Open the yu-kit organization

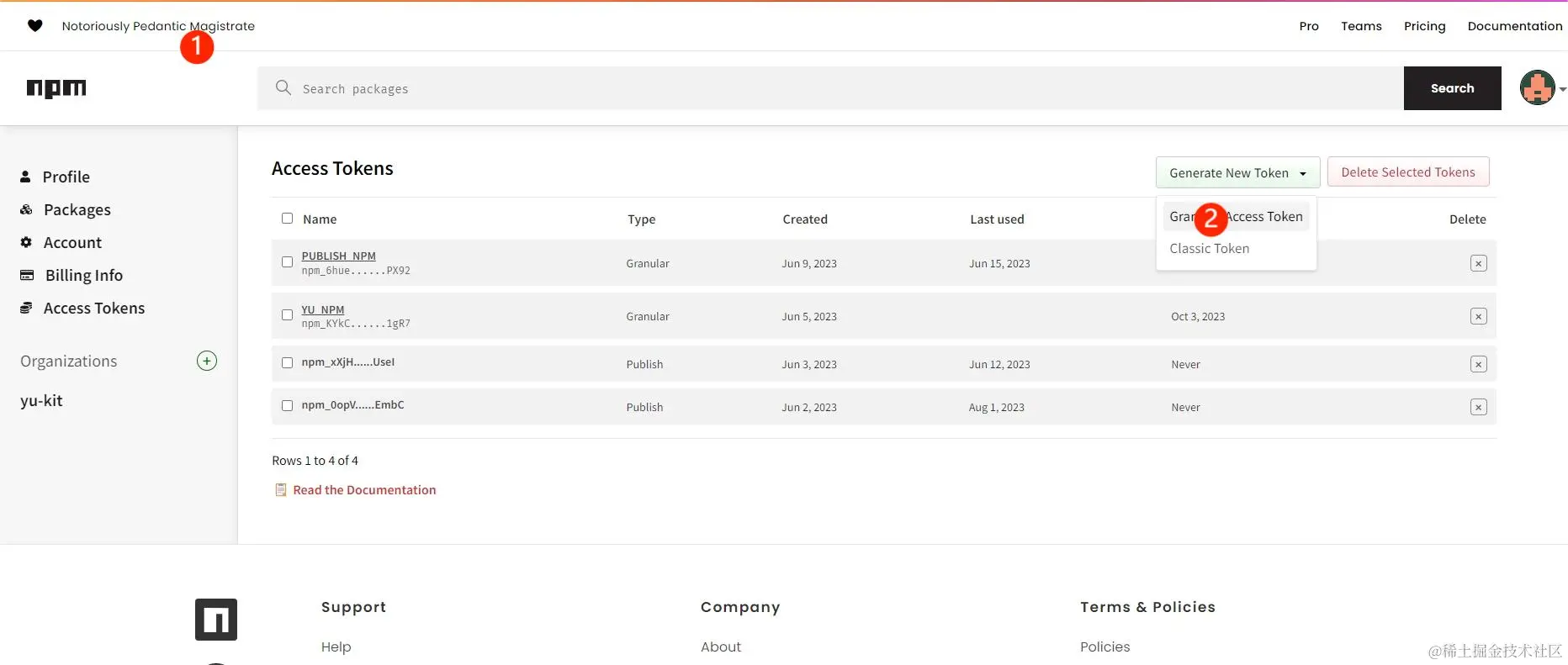tap(41, 400)
